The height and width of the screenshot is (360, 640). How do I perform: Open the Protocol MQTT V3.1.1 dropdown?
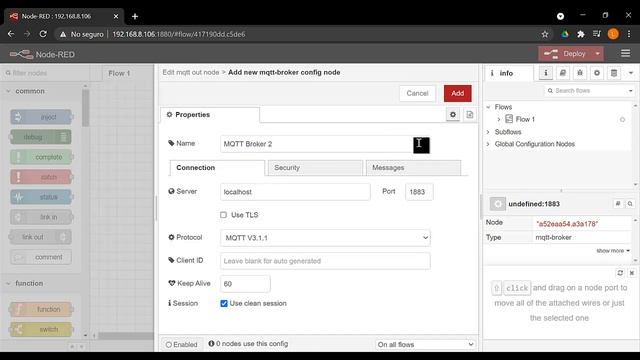(x=325, y=238)
